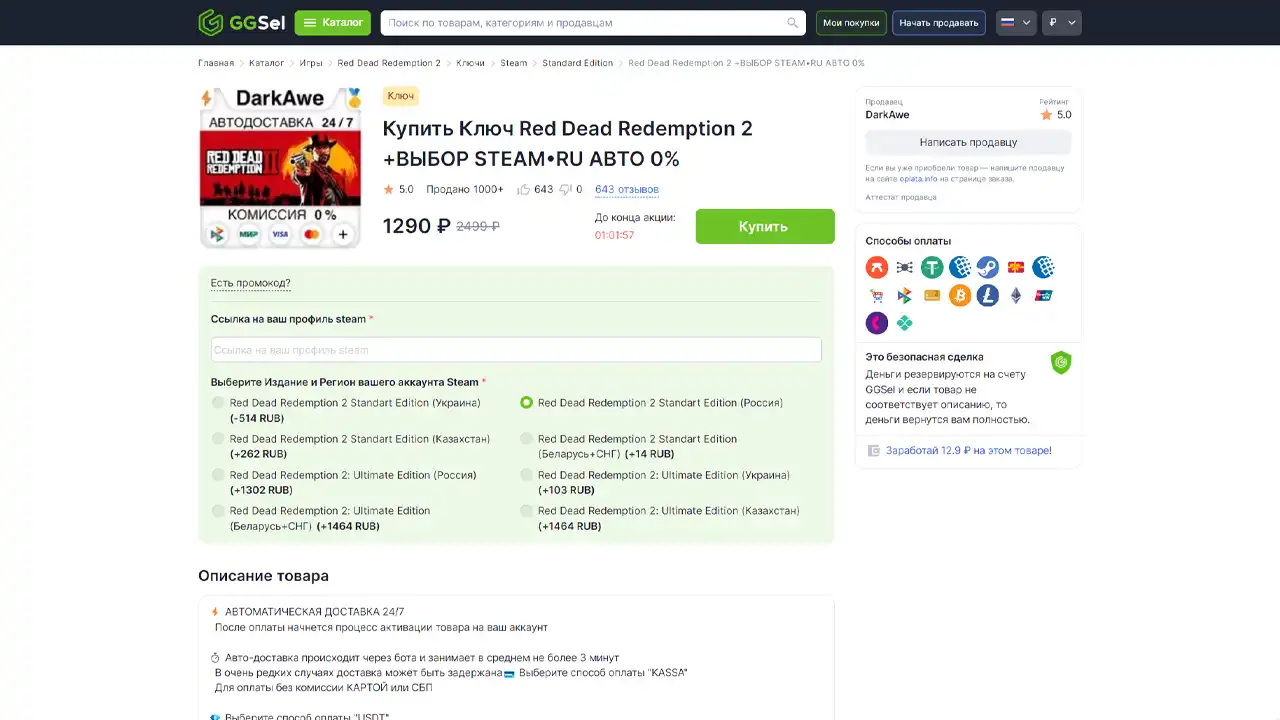Select the gold bank card payment icon

pos(932,295)
